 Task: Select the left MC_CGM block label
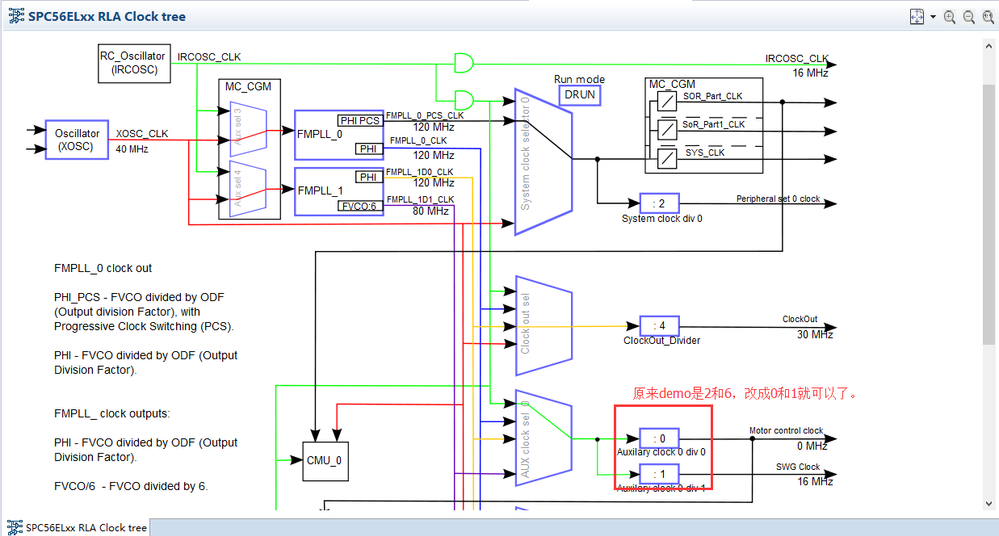click(x=248, y=86)
